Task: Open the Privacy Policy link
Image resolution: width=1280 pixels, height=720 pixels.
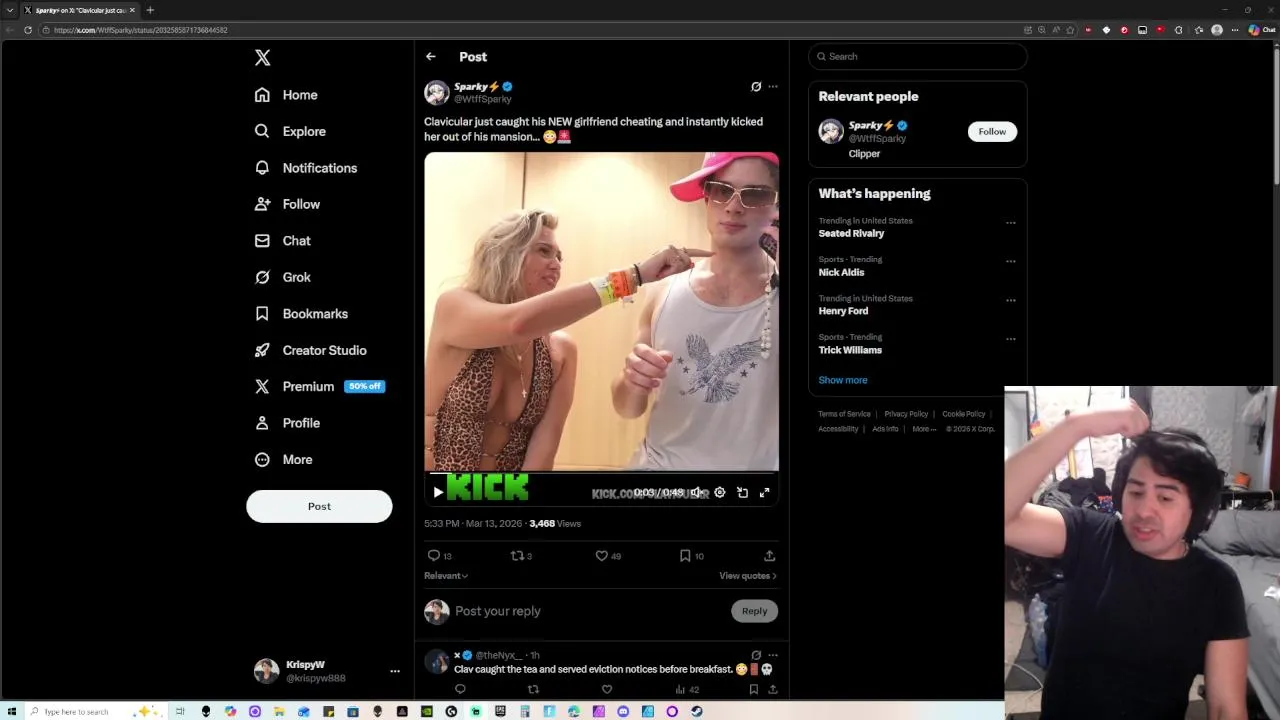Action: click(x=906, y=414)
